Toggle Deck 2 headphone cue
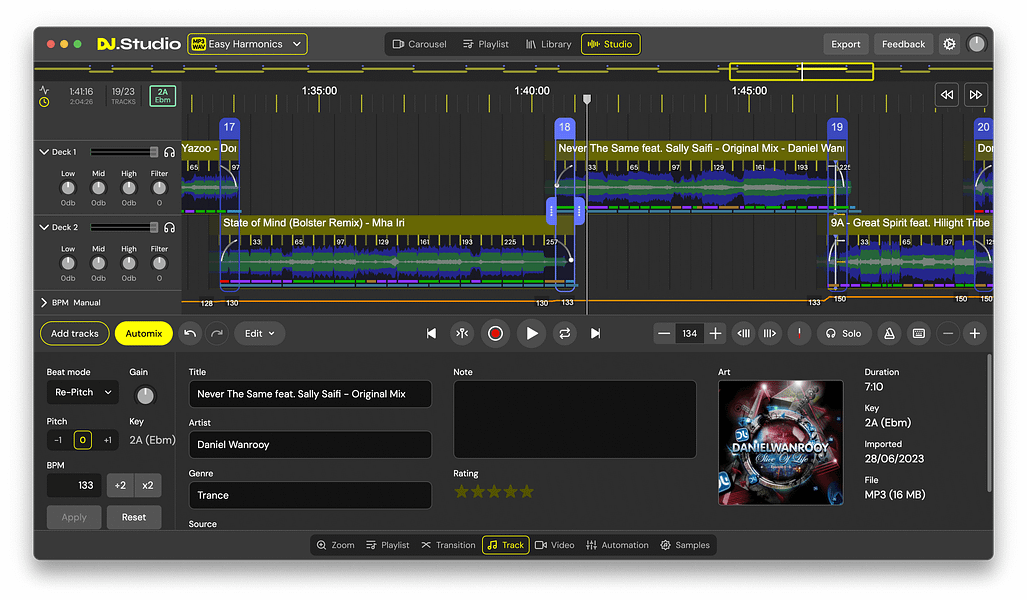The image size is (1027, 600). point(170,228)
